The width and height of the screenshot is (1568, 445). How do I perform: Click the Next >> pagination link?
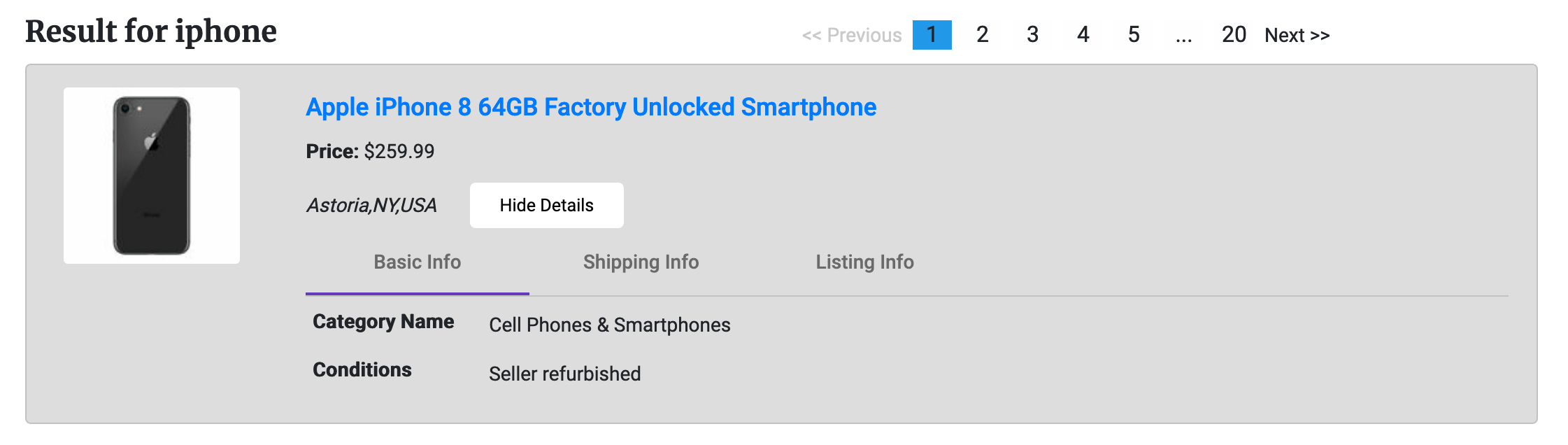point(1297,35)
